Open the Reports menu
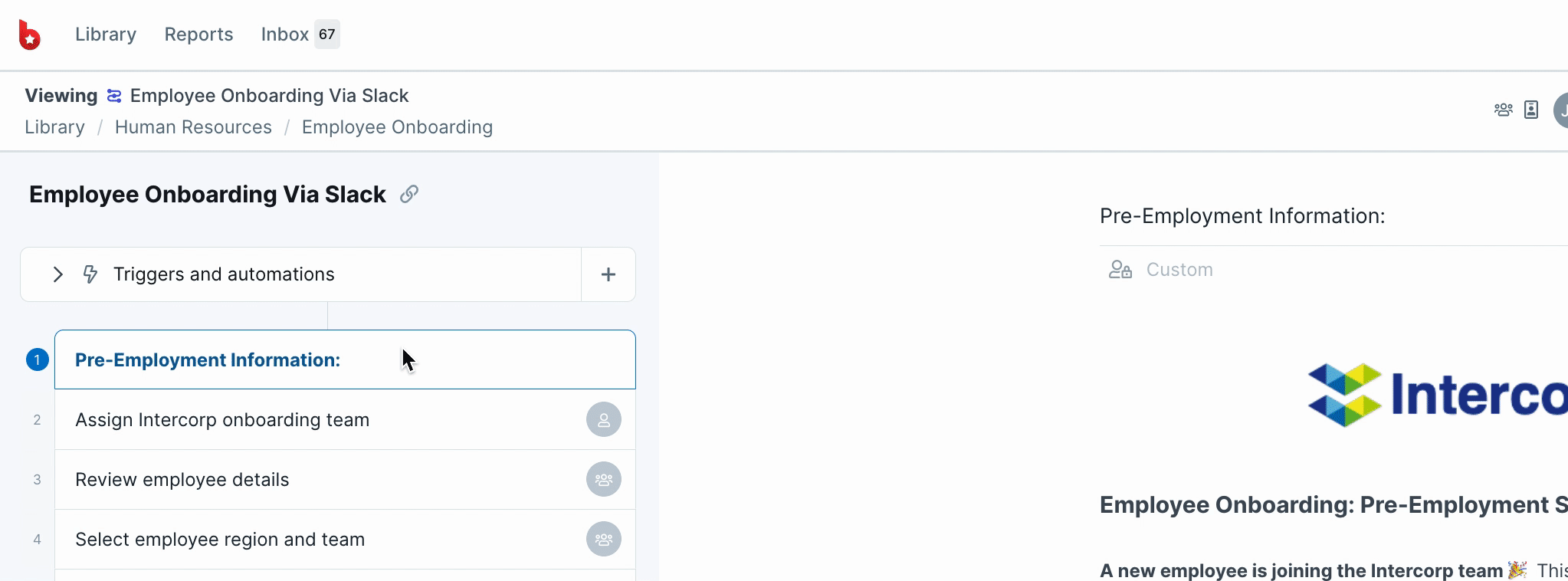Screen dimensions: 1568x581 click(x=198, y=34)
